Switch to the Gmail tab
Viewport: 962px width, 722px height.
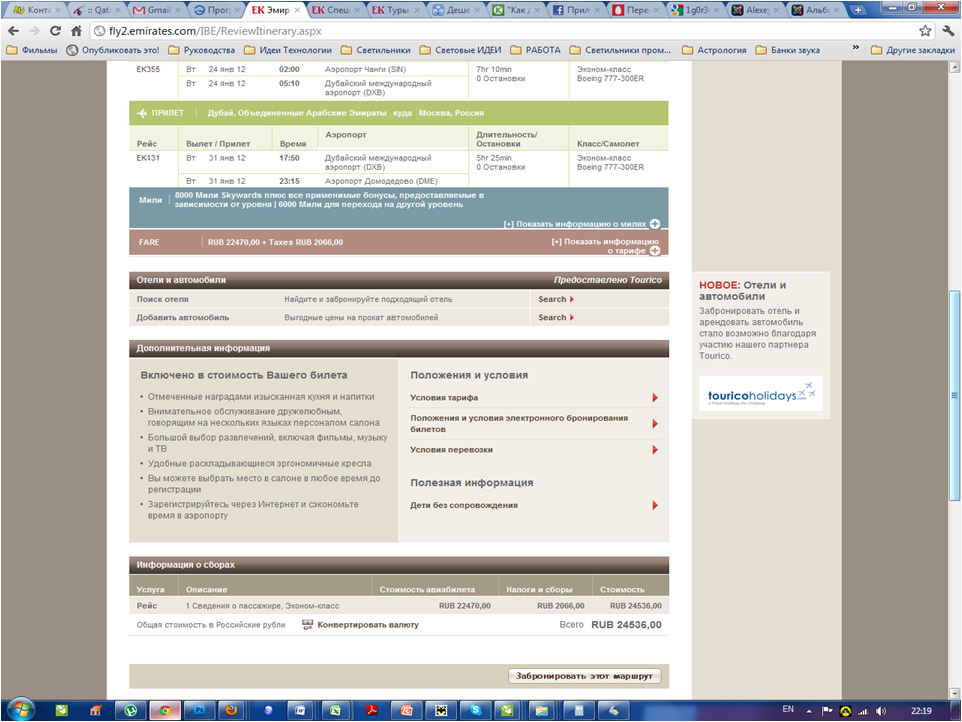point(158,10)
